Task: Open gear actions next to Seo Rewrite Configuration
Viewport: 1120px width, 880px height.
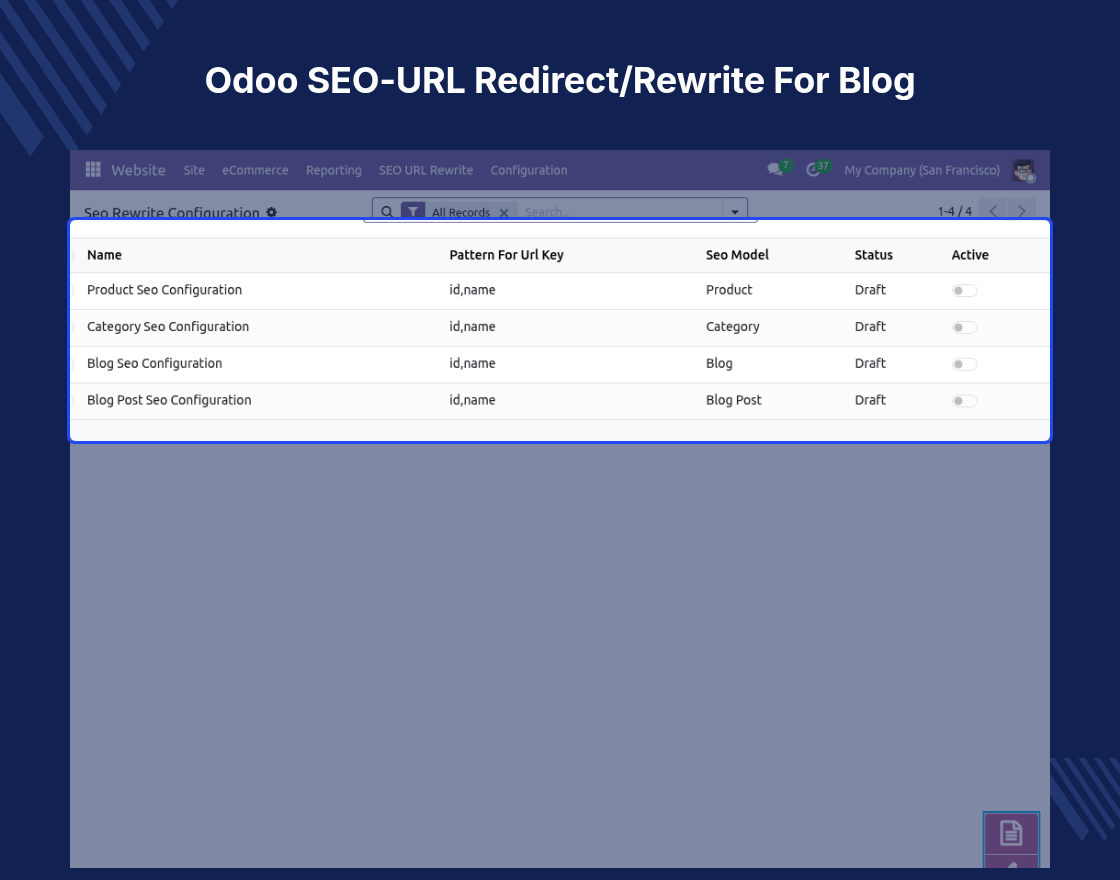Action: coord(271,212)
